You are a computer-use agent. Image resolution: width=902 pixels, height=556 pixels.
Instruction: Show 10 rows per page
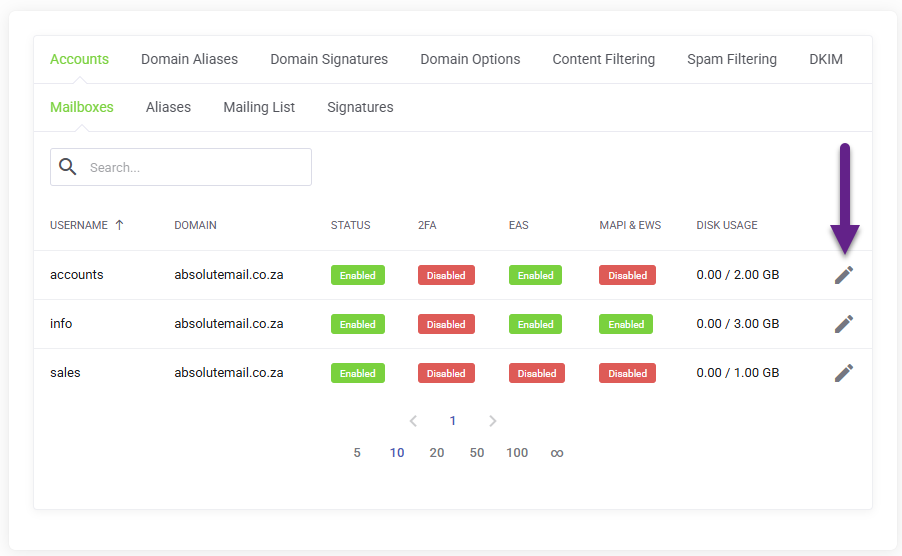click(397, 453)
